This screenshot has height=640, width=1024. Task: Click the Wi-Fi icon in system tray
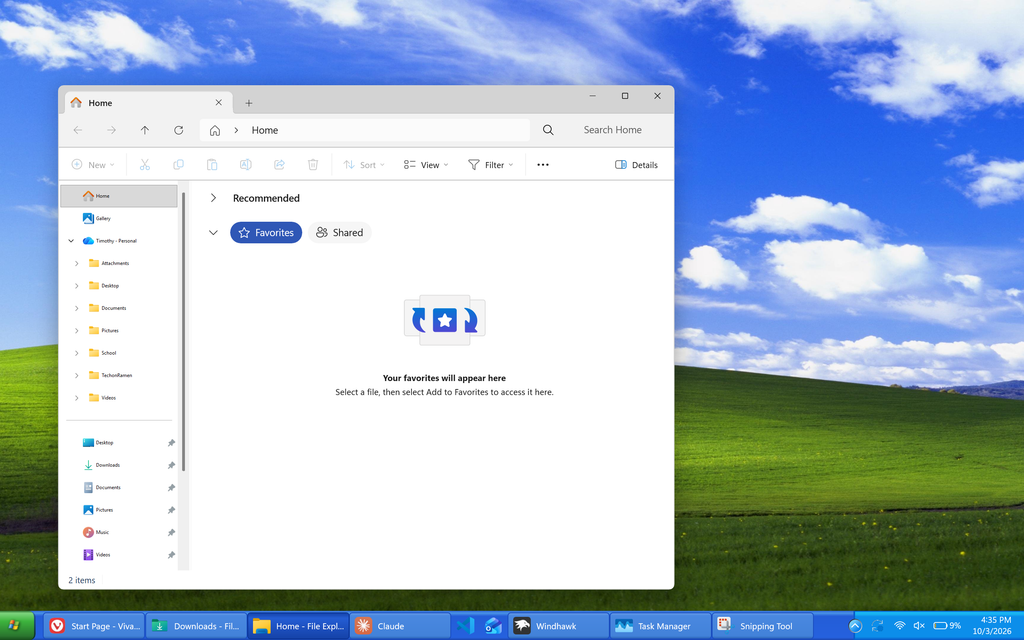[x=899, y=626]
